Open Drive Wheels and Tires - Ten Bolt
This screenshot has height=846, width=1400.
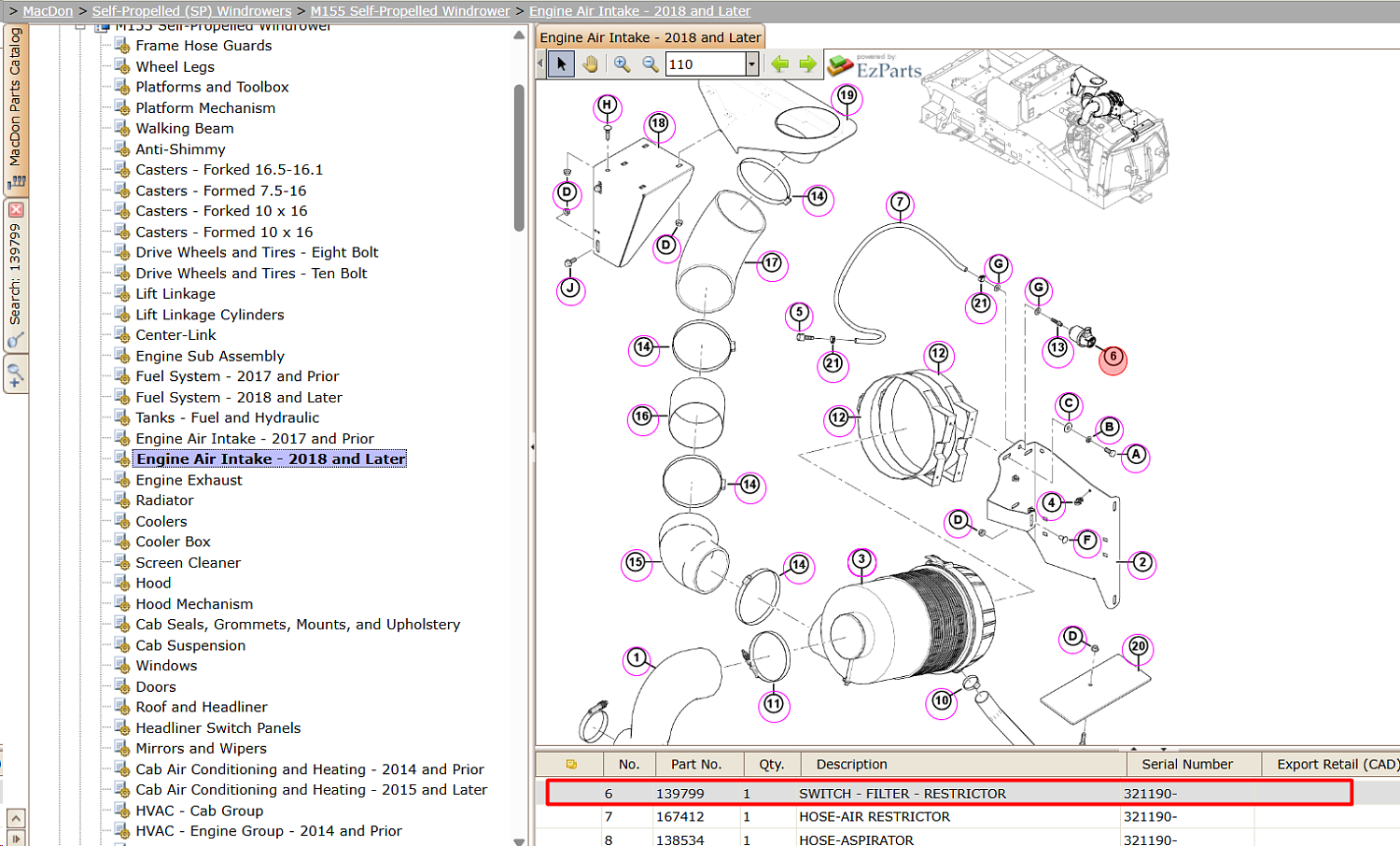click(251, 274)
